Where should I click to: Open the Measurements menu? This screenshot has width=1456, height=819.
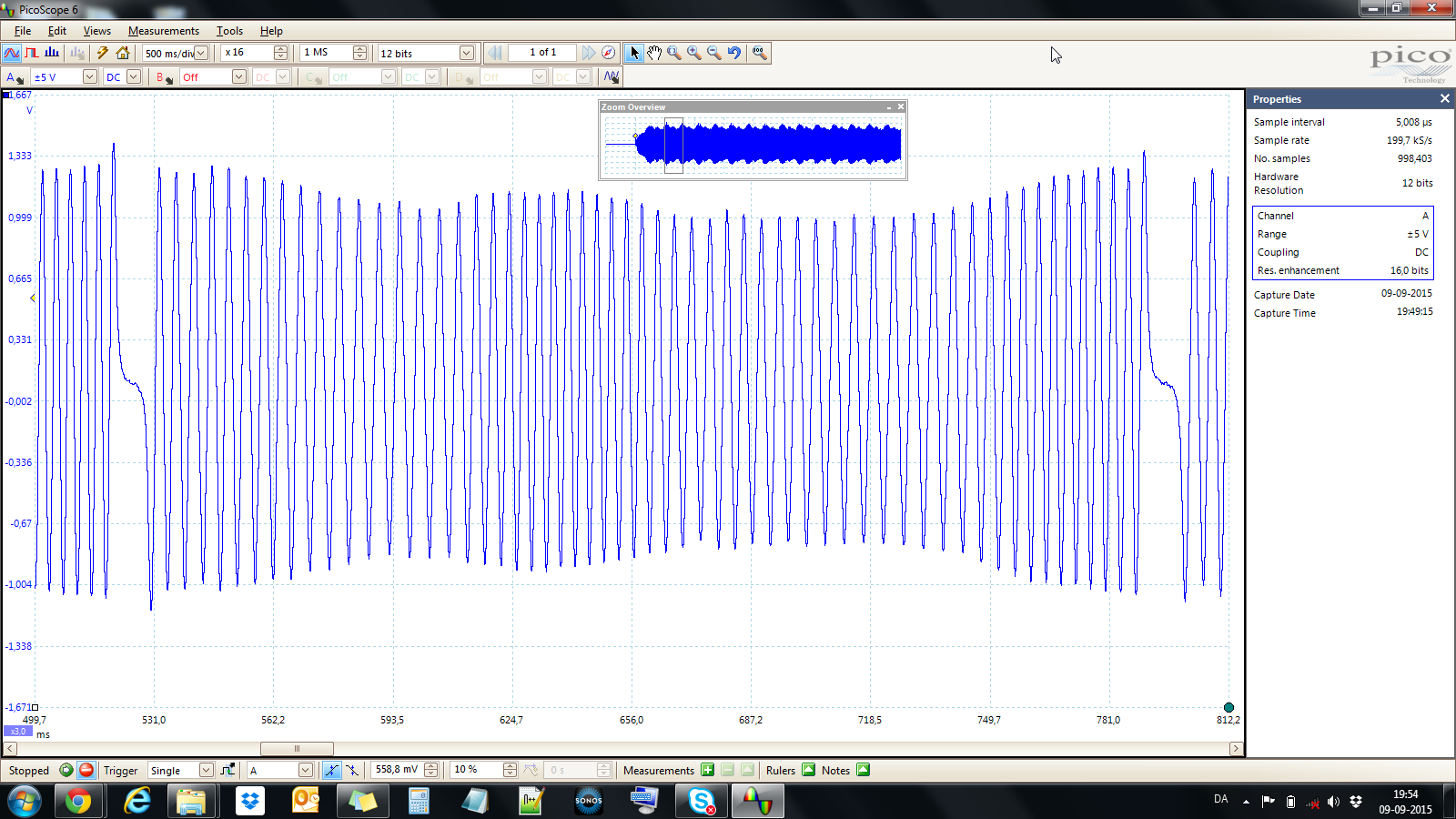point(163,31)
